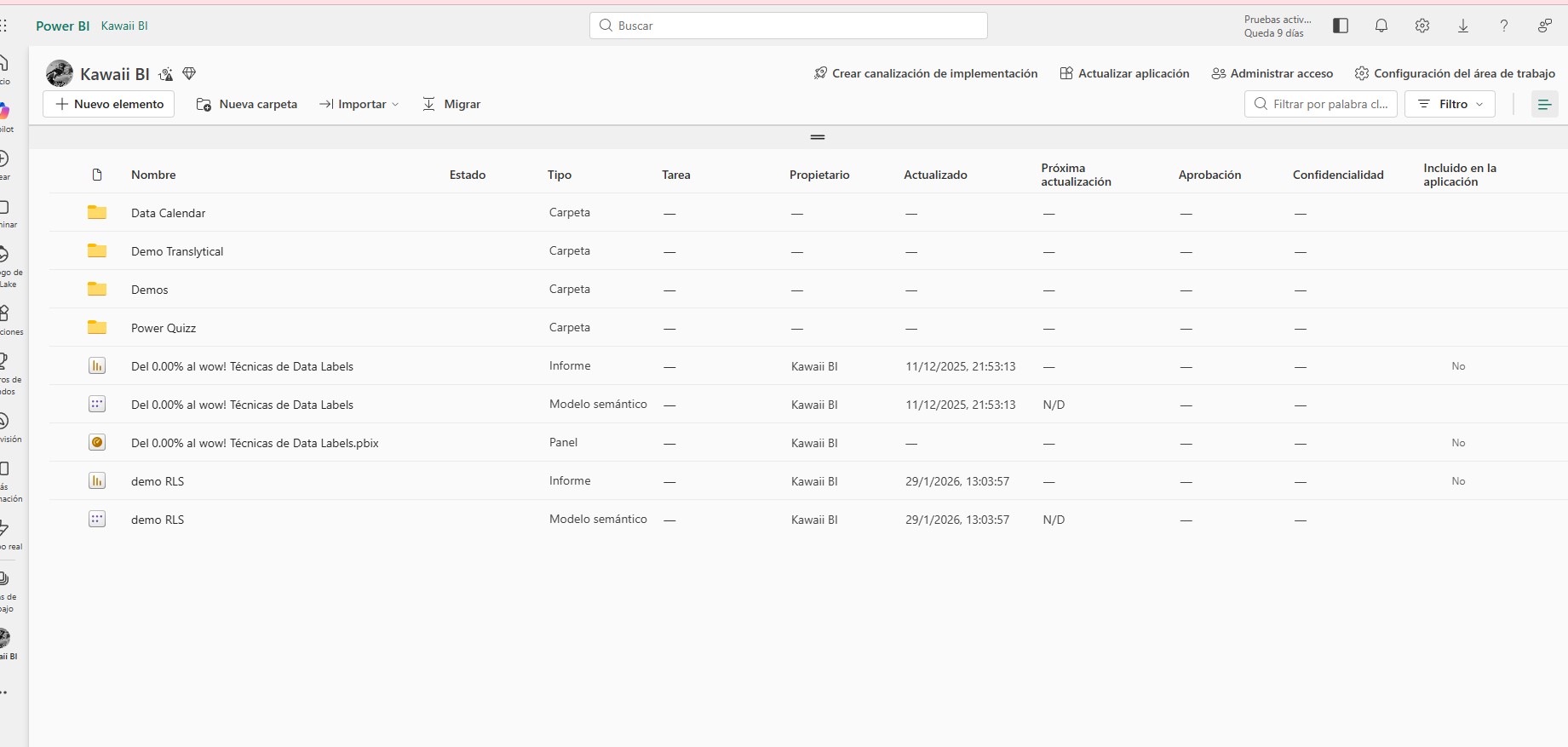
Task: Focus the Filtrar por palabra clave field
Action: [1321, 104]
